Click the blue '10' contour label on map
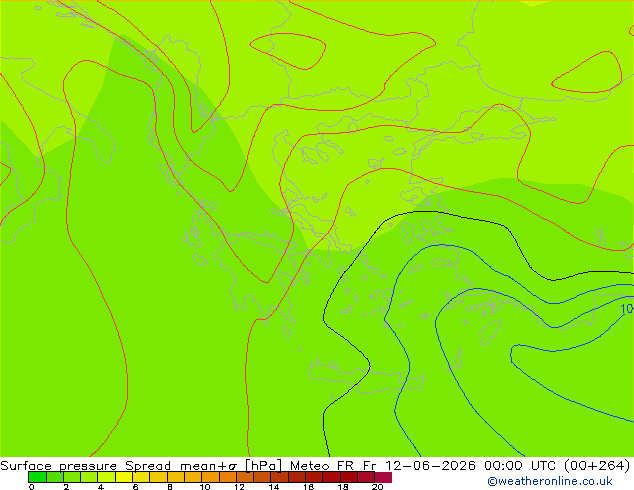 coord(627,309)
